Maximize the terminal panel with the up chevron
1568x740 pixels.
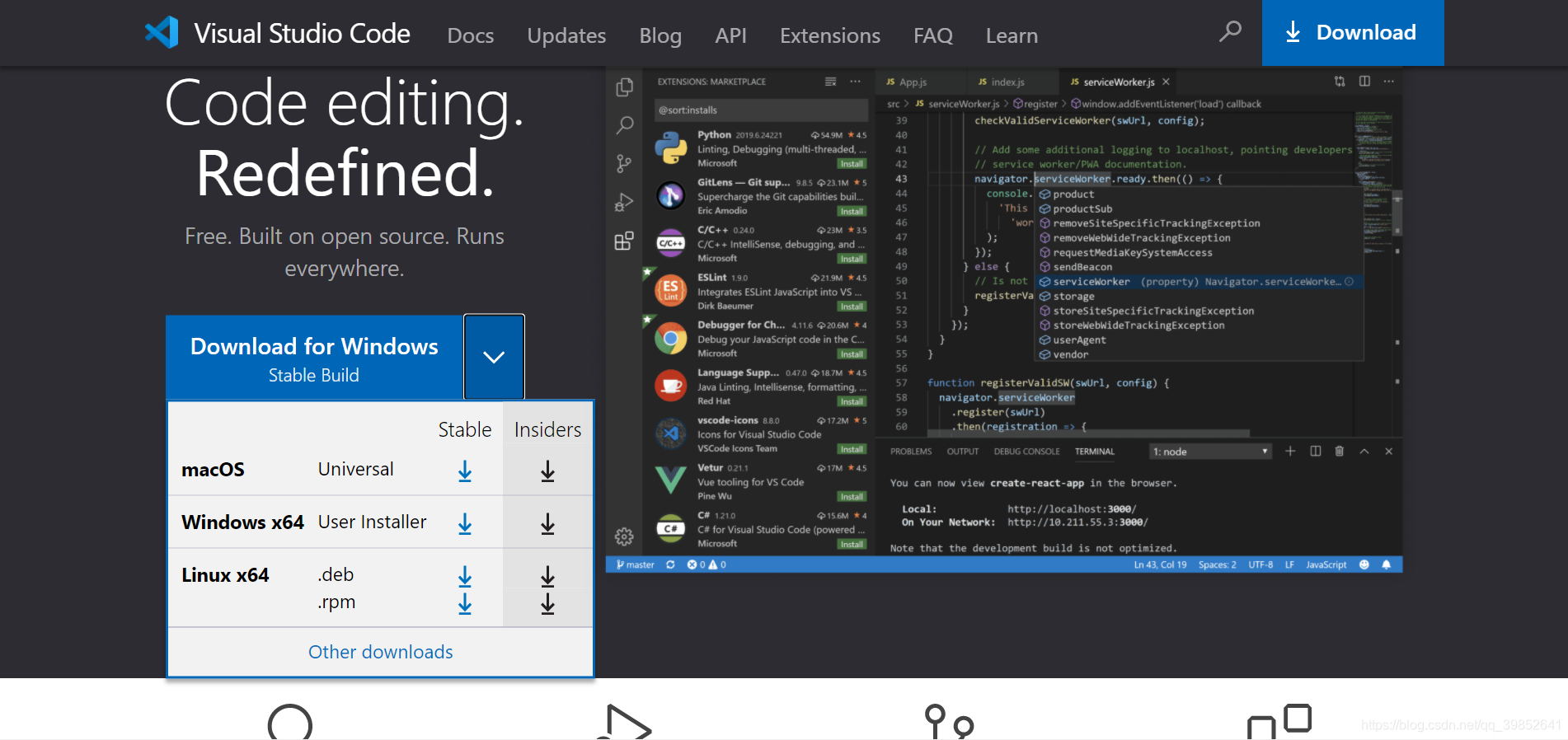(x=1364, y=451)
